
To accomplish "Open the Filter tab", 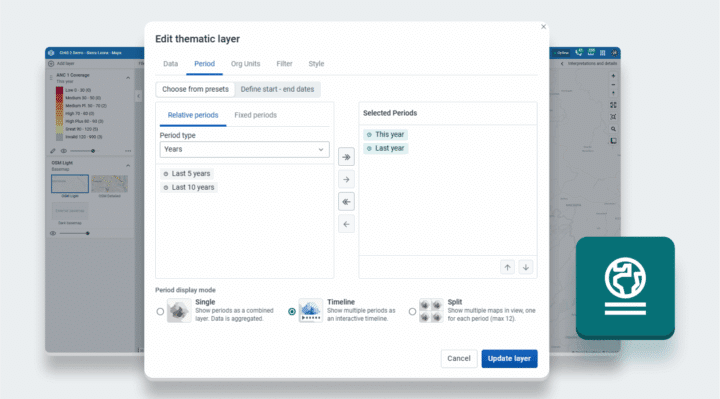I will click(x=284, y=64).
